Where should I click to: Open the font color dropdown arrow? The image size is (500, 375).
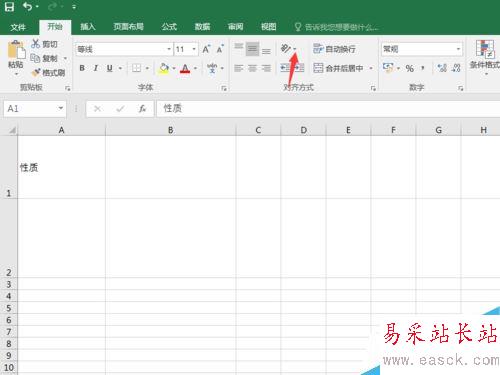coord(195,68)
